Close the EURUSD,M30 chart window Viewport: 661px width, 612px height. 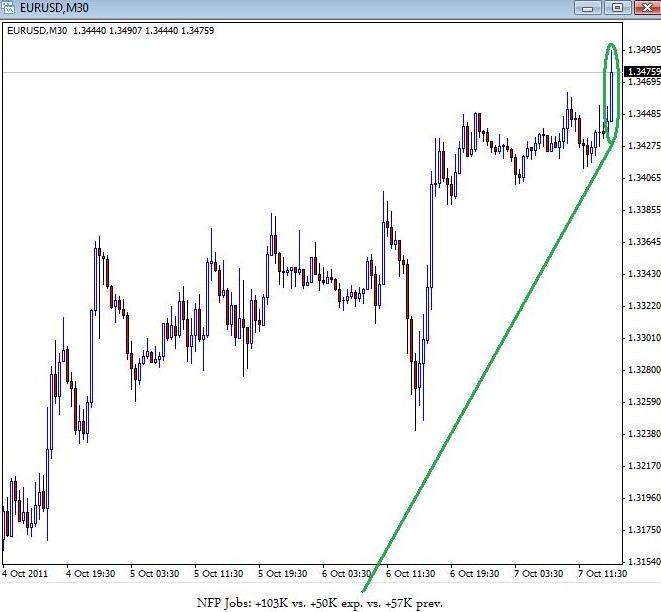pos(647,8)
